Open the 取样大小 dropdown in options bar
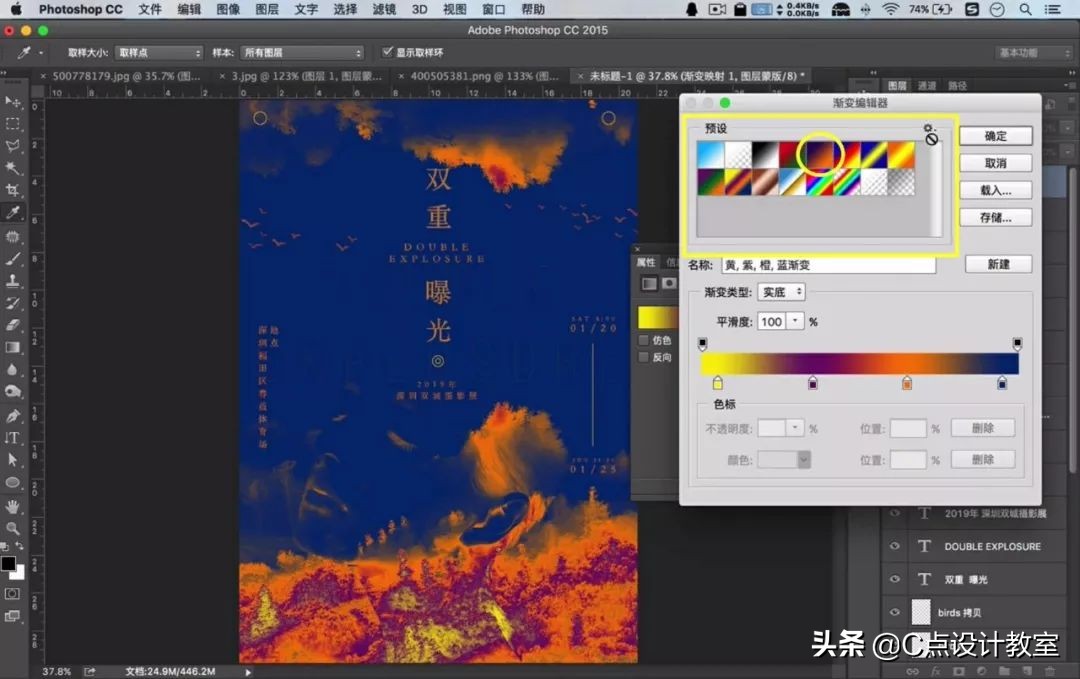 (x=160, y=52)
